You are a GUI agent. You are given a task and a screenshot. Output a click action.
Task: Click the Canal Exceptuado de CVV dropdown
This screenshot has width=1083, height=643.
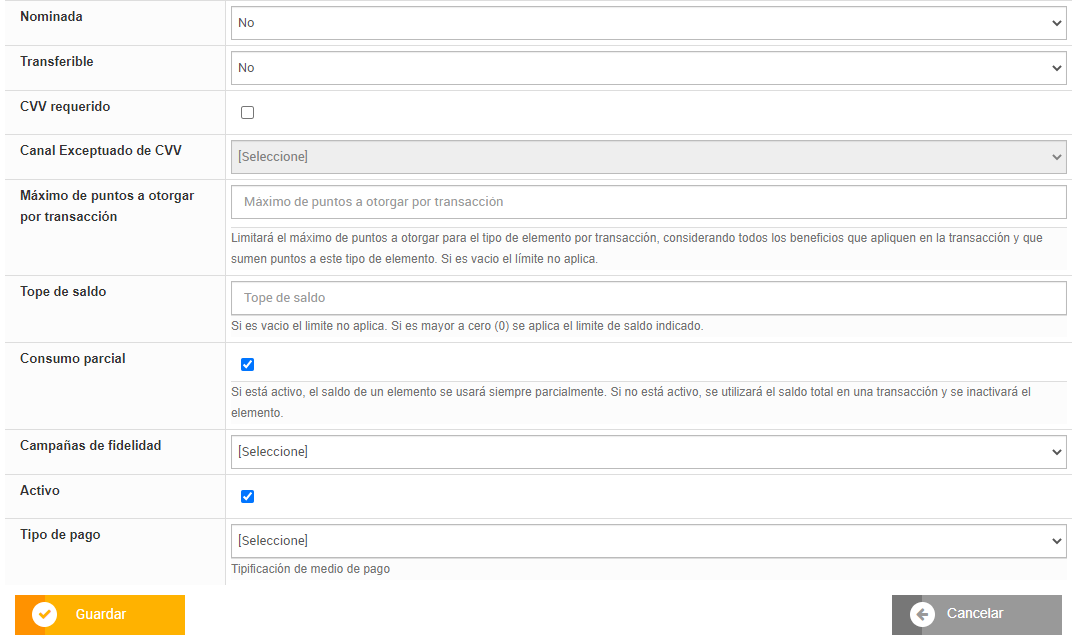(x=648, y=157)
